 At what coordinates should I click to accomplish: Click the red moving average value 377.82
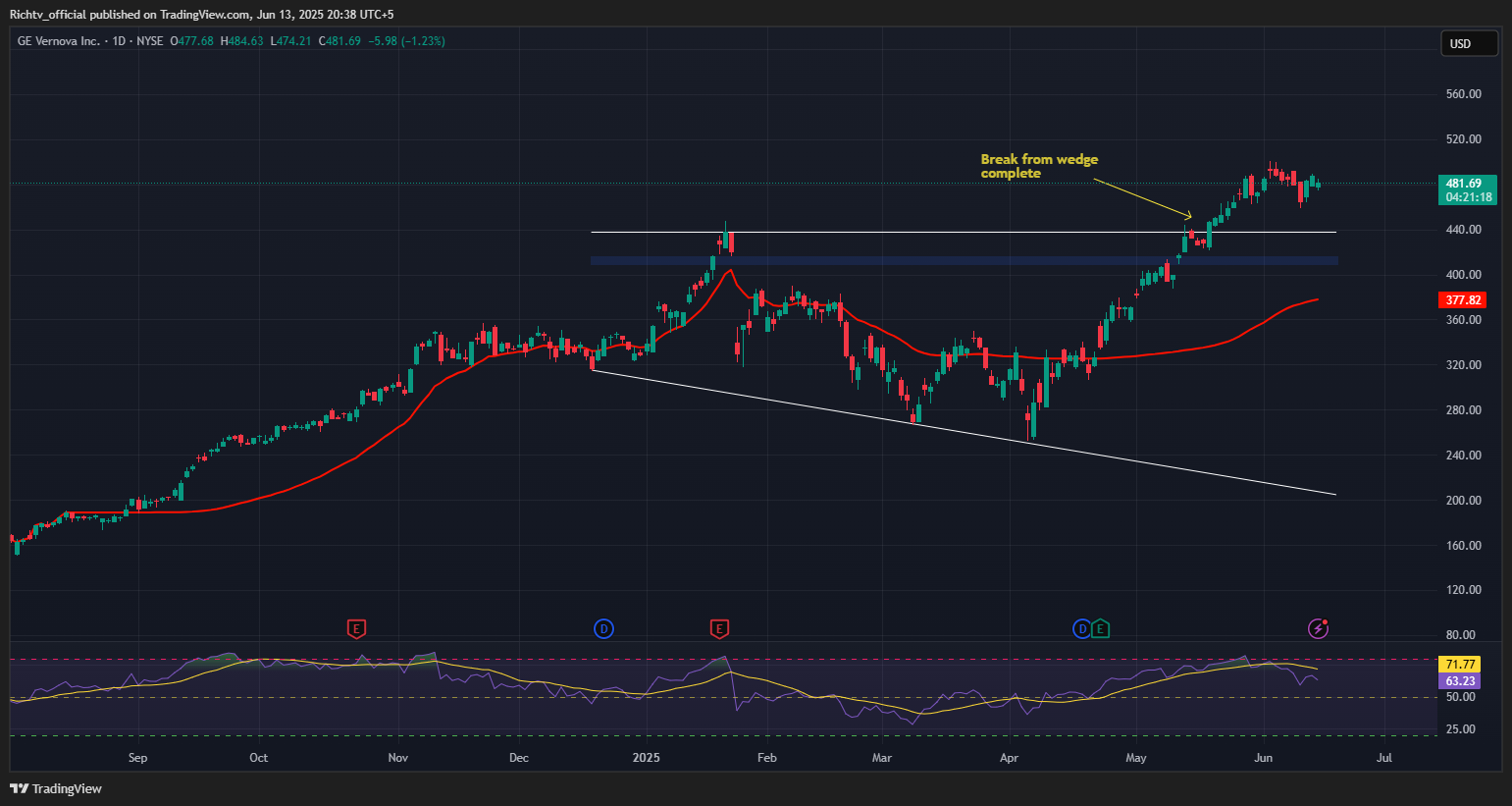point(1464,300)
